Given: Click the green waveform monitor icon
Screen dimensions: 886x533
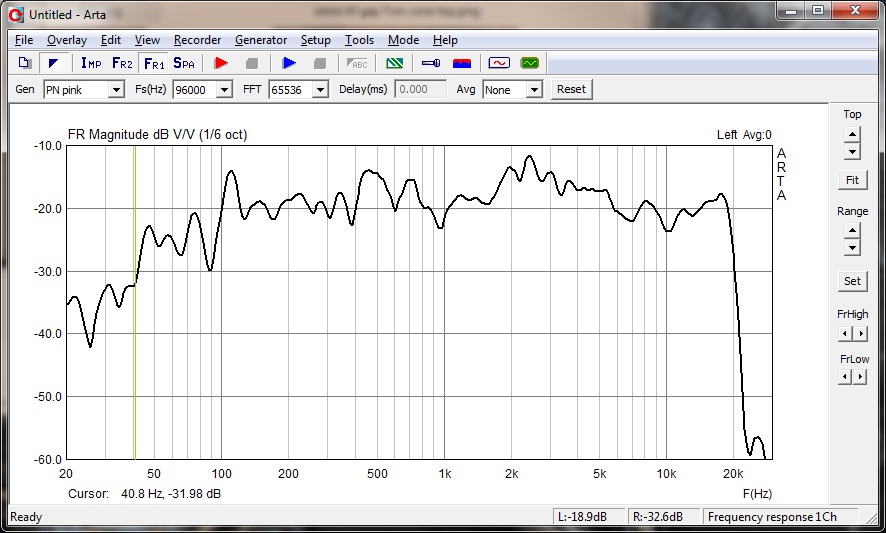Looking at the screenshot, I should pyautogui.click(x=529, y=63).
